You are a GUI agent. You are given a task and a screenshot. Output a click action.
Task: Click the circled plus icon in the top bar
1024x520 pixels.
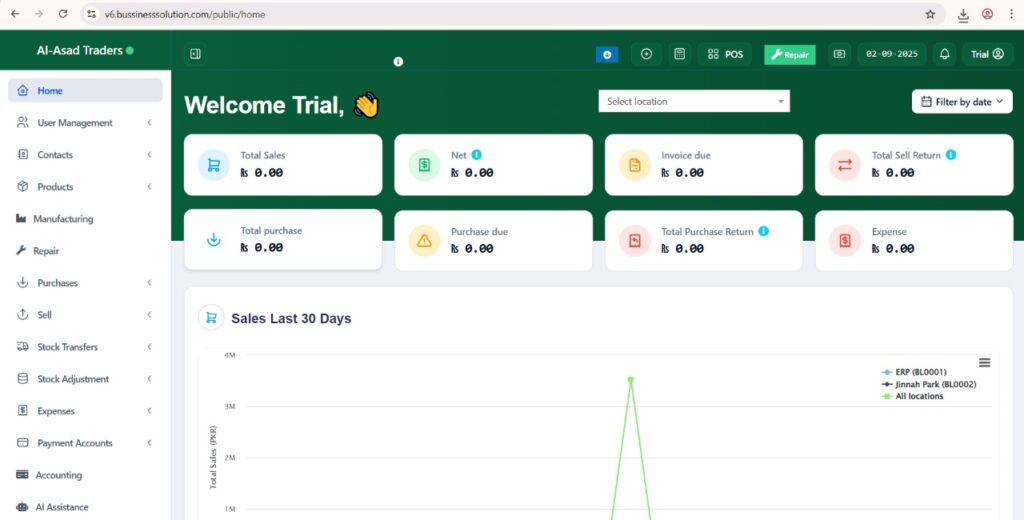click(646, 54)
